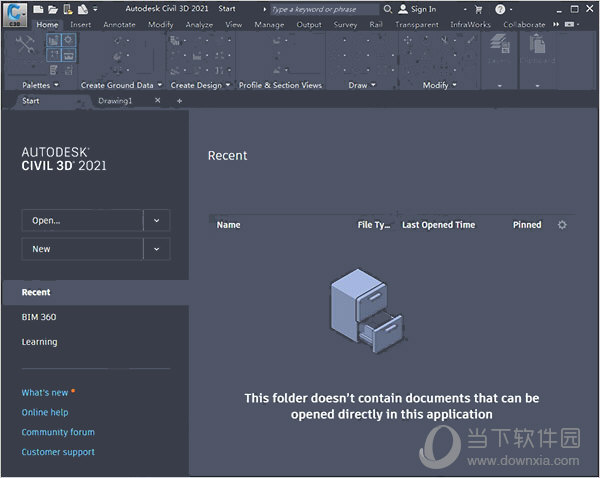Viewport: 600px width, 478px height.
Task: Click the Plot sheets icon in quick access toolbar
Action: coord(83,9)
